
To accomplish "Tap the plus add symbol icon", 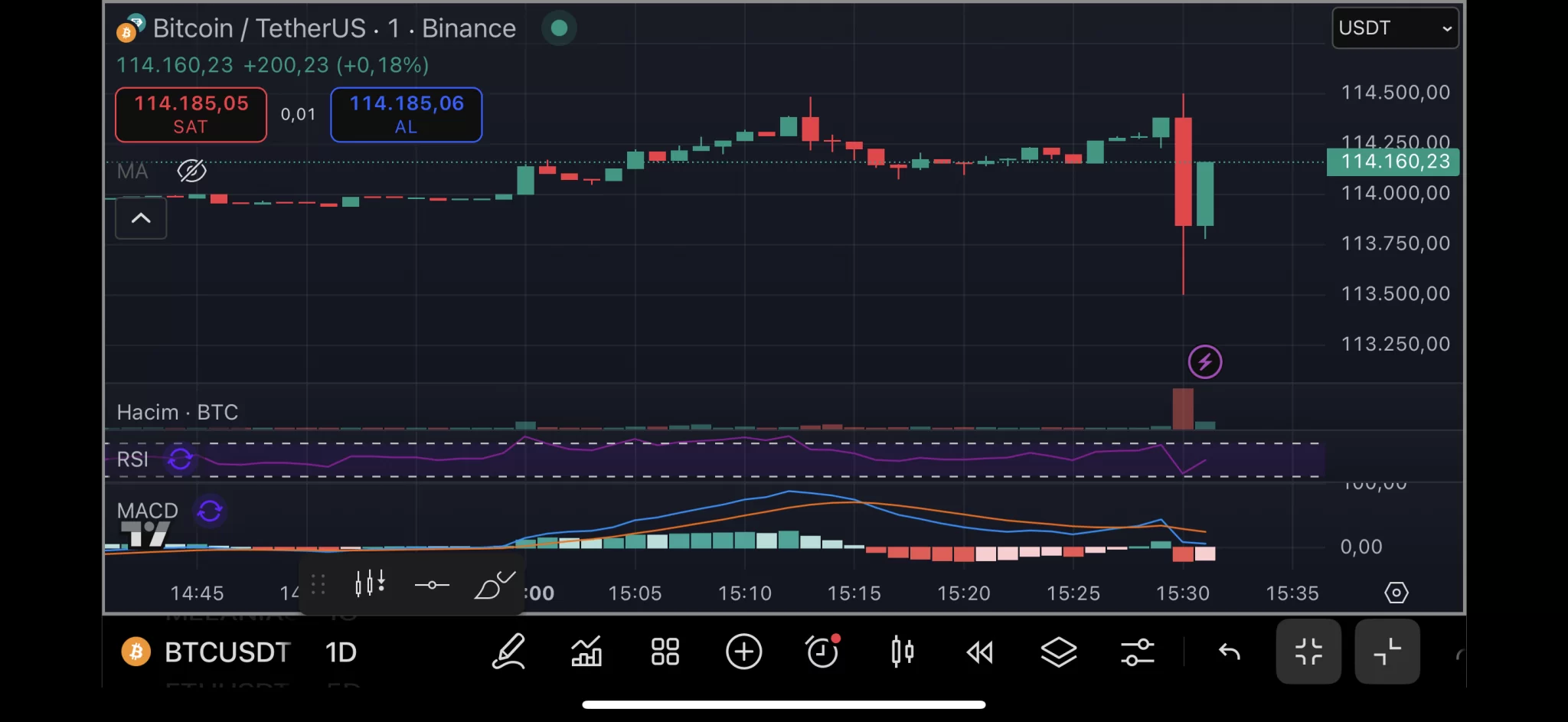I will tap(743, 652).
